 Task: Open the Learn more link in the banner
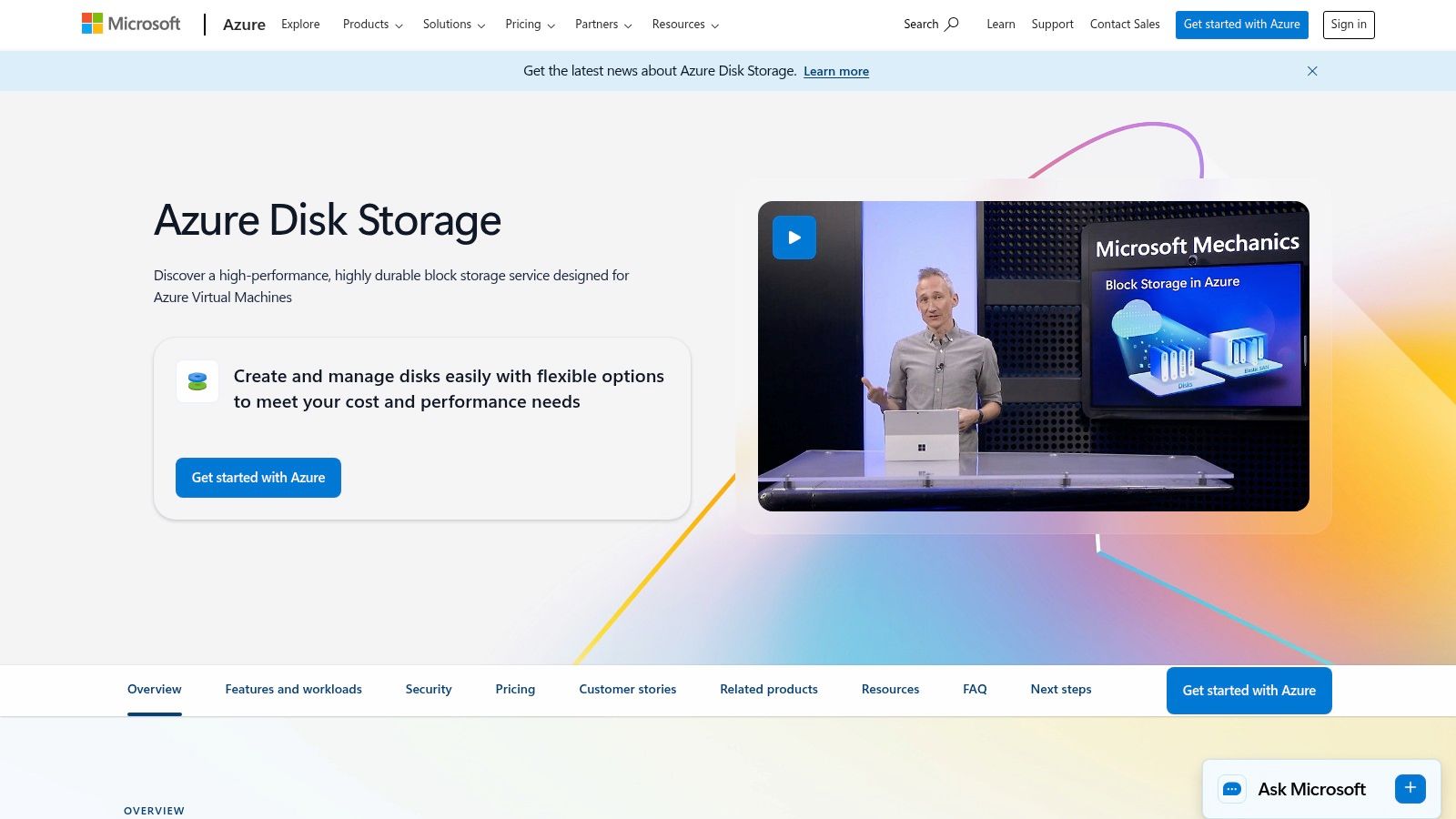point(835,71)
